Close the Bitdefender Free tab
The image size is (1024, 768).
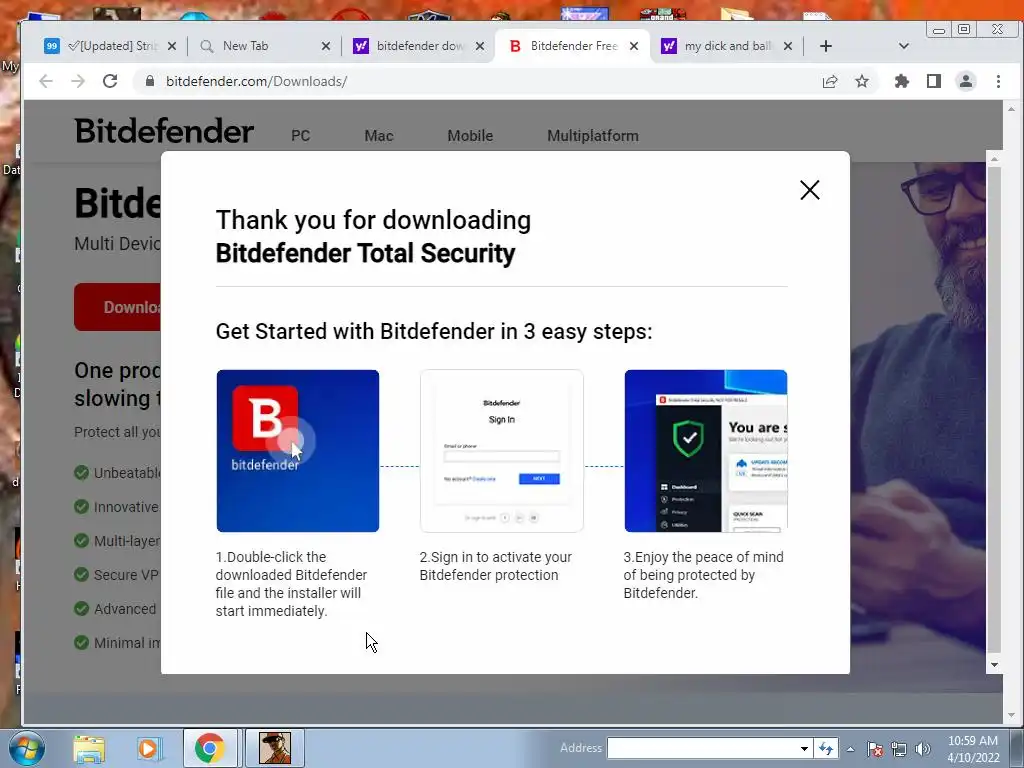633,46
